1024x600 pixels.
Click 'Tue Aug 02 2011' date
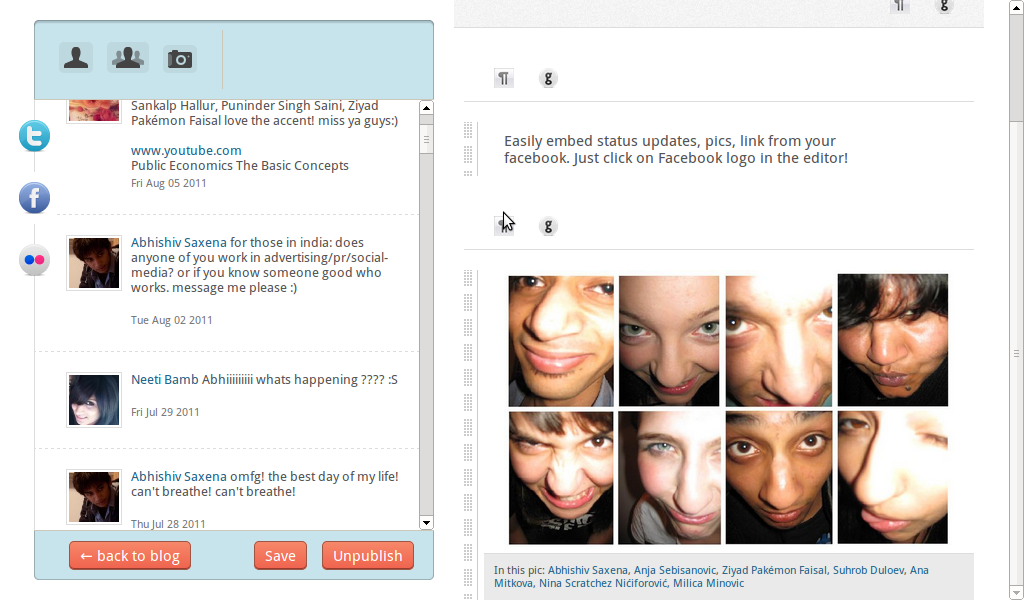tap(171, 321)
